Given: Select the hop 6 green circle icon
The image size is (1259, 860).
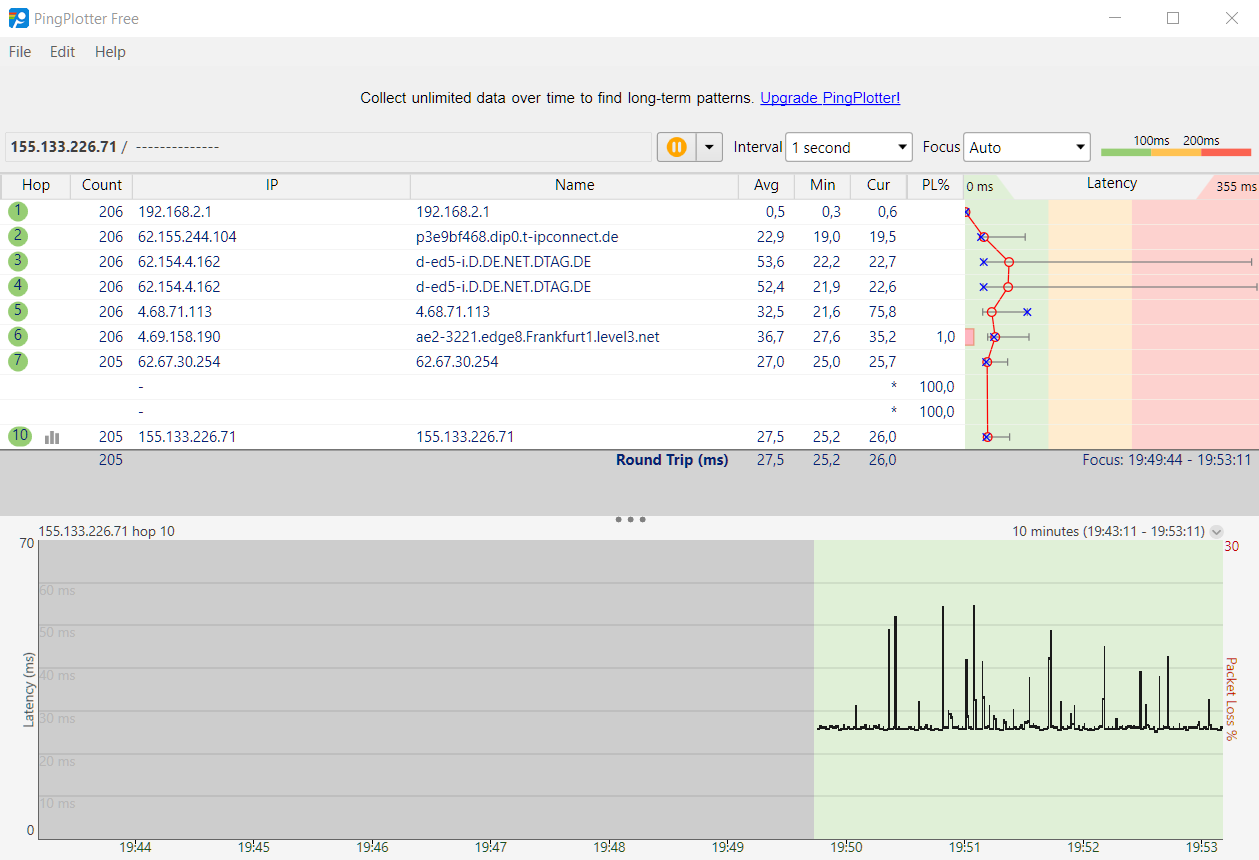Looking at the screenshot, I should click(x=17, y=336).
